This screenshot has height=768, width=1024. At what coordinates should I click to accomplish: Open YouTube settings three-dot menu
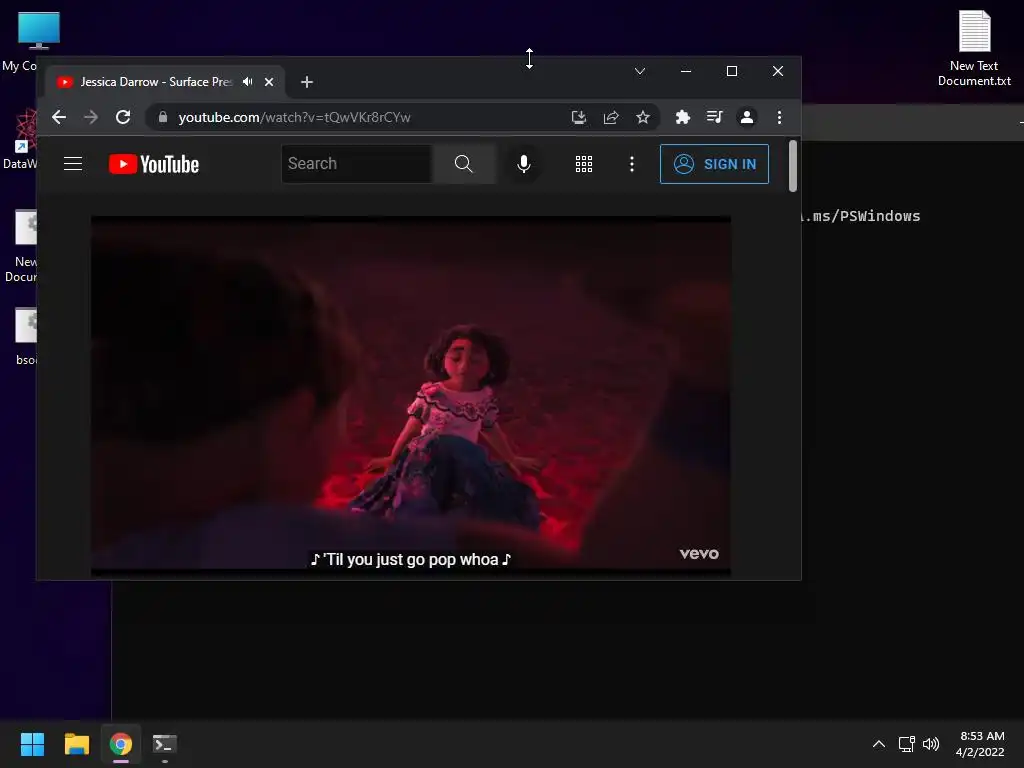[x=632, y=164]
